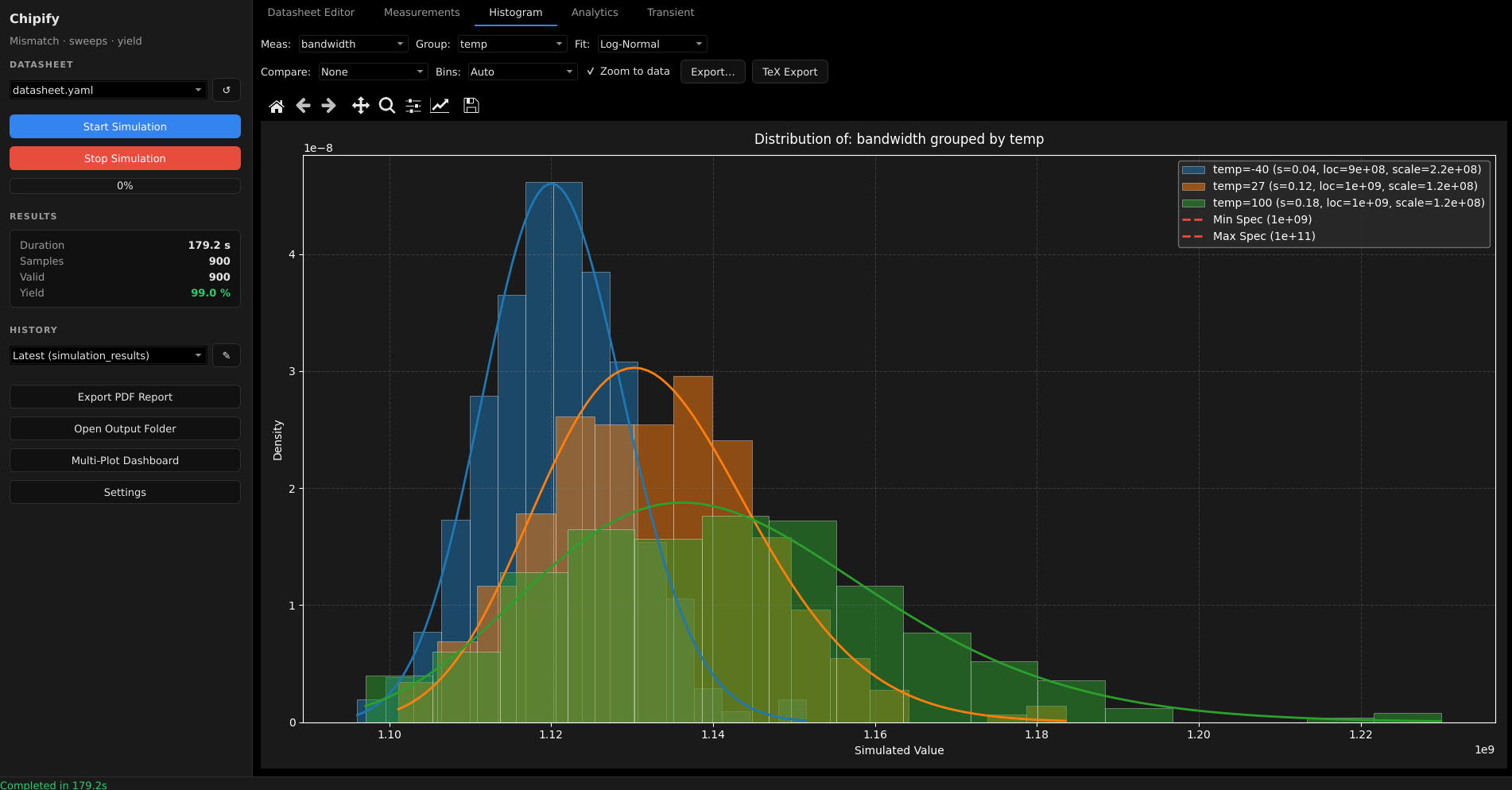
Task: Click the TeX Export button
Action: coord(789,72)
